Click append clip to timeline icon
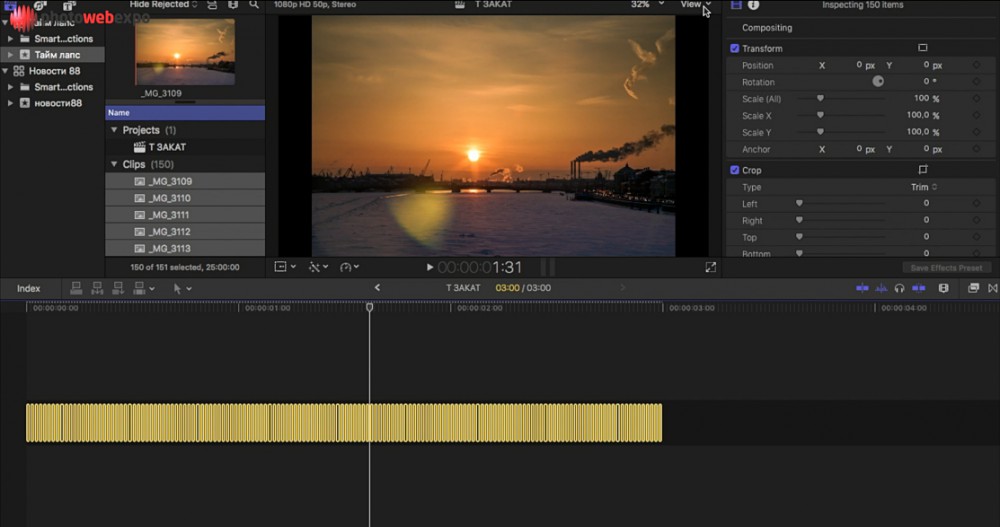Image resolution: width=1000 pixels, height=527 pixels. click(x=118, y=288)
